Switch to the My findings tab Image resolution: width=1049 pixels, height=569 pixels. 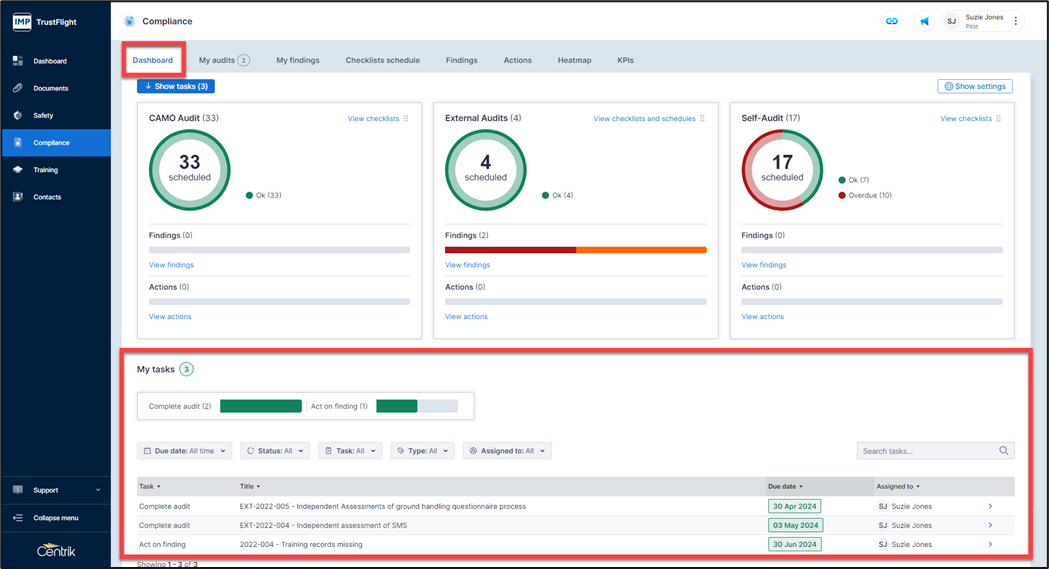298,60
